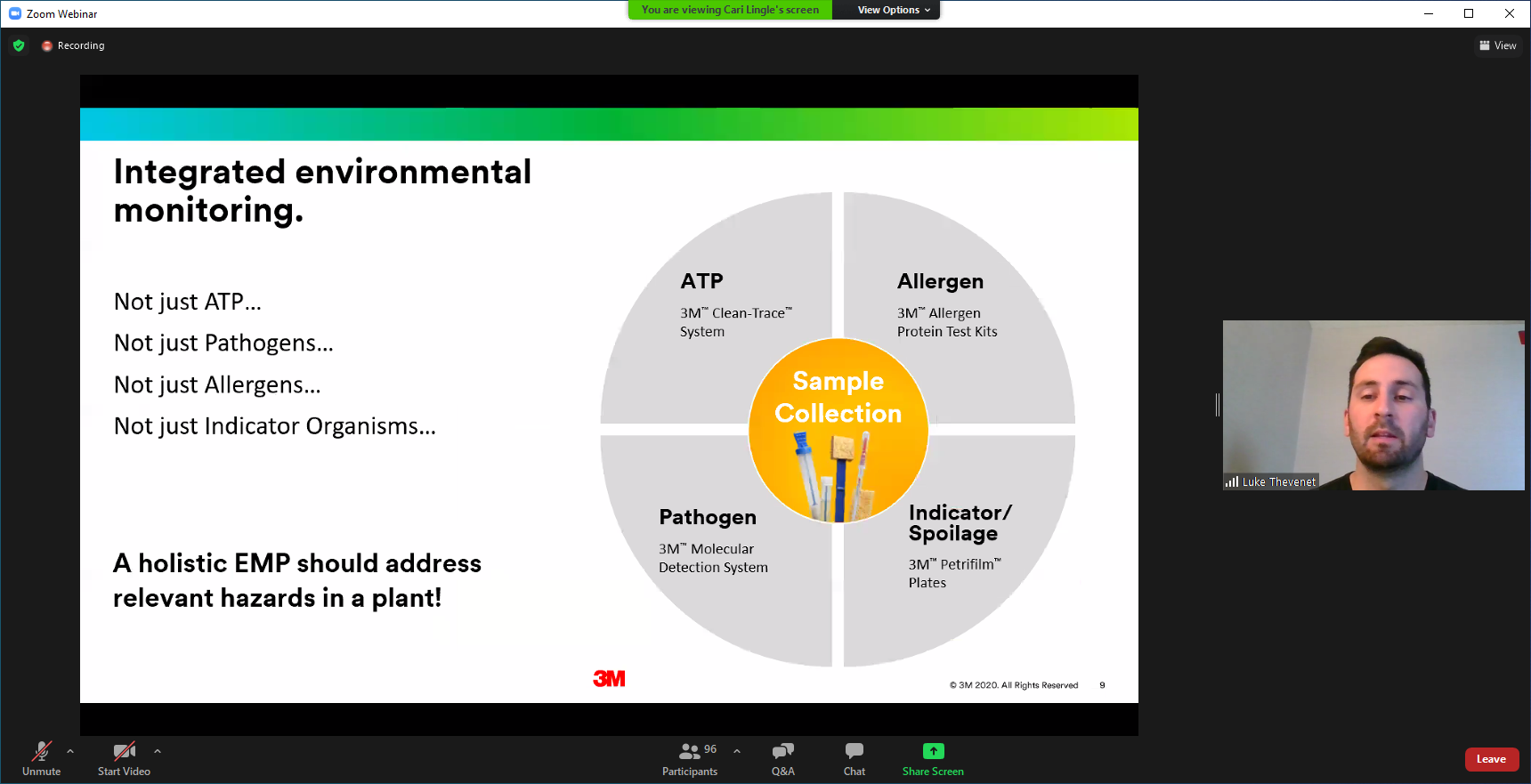Click the '3M Allergen Protein Test Kits' text
Screen dimensions: 1531x784
tap(947, 322)
